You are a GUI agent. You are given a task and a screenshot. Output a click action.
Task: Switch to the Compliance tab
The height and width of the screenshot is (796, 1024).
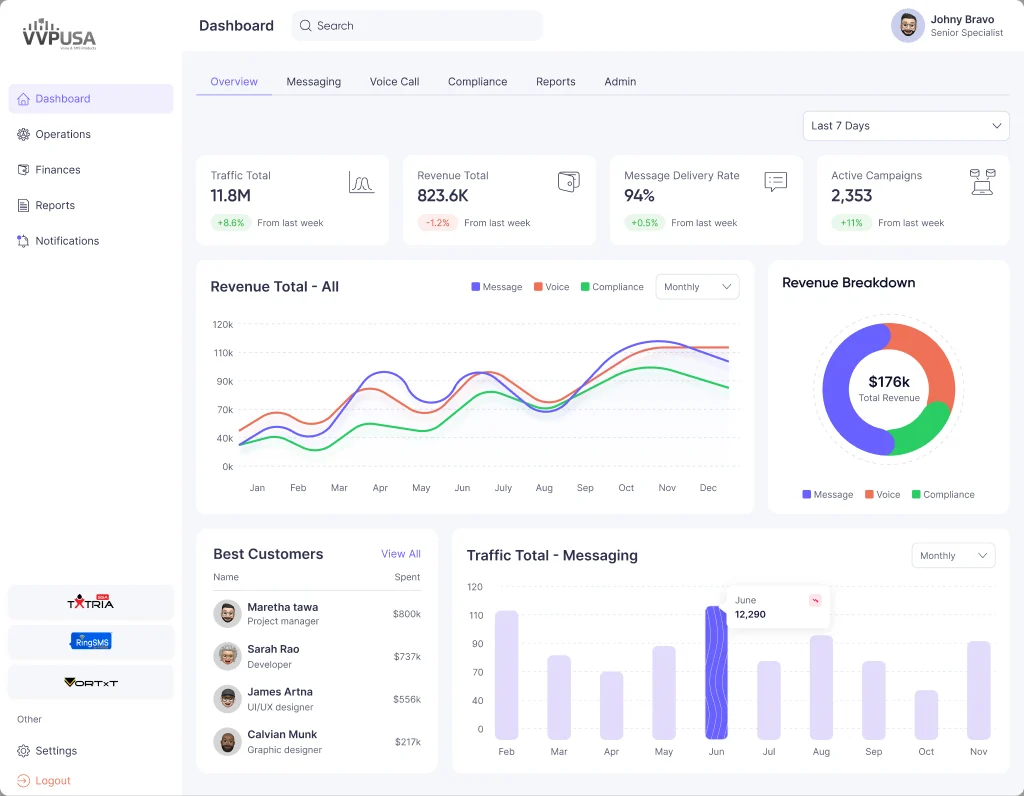477,82
